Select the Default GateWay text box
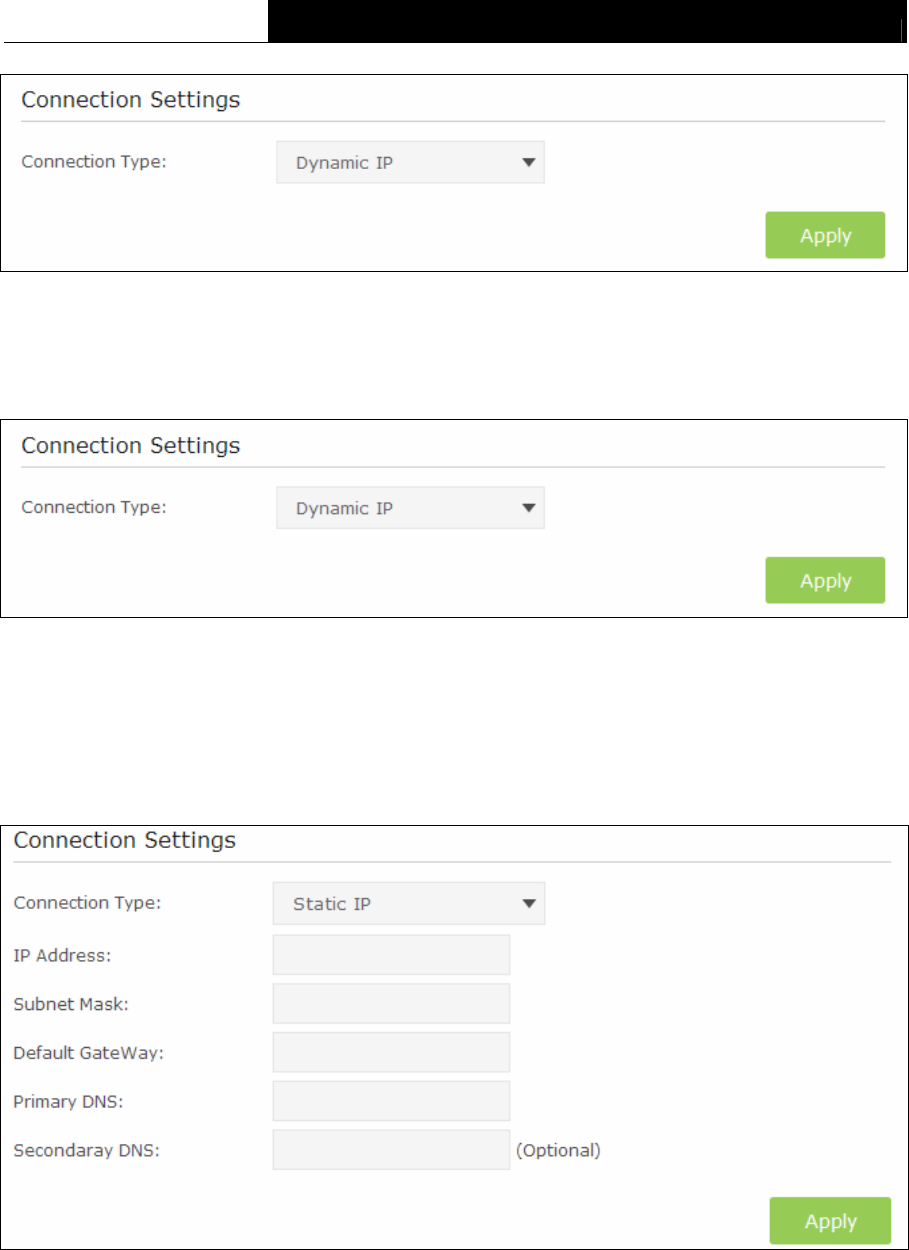The image size is (909, 1250). click(x=391, y=1052)
